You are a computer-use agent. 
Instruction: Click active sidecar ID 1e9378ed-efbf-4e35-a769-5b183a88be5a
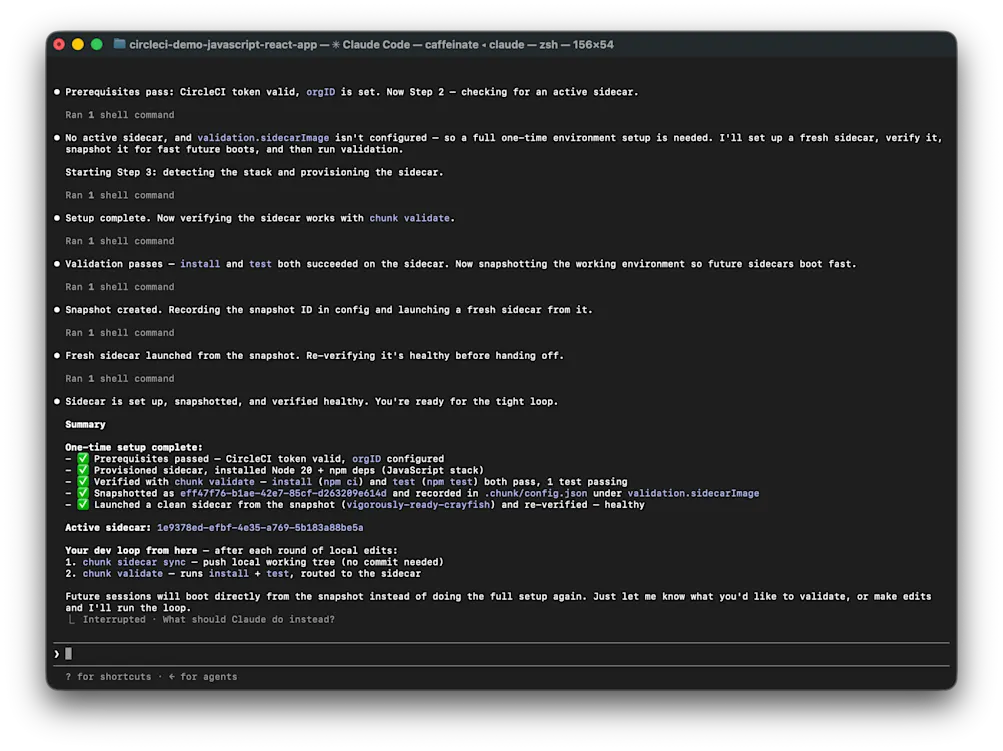point(260,528)
